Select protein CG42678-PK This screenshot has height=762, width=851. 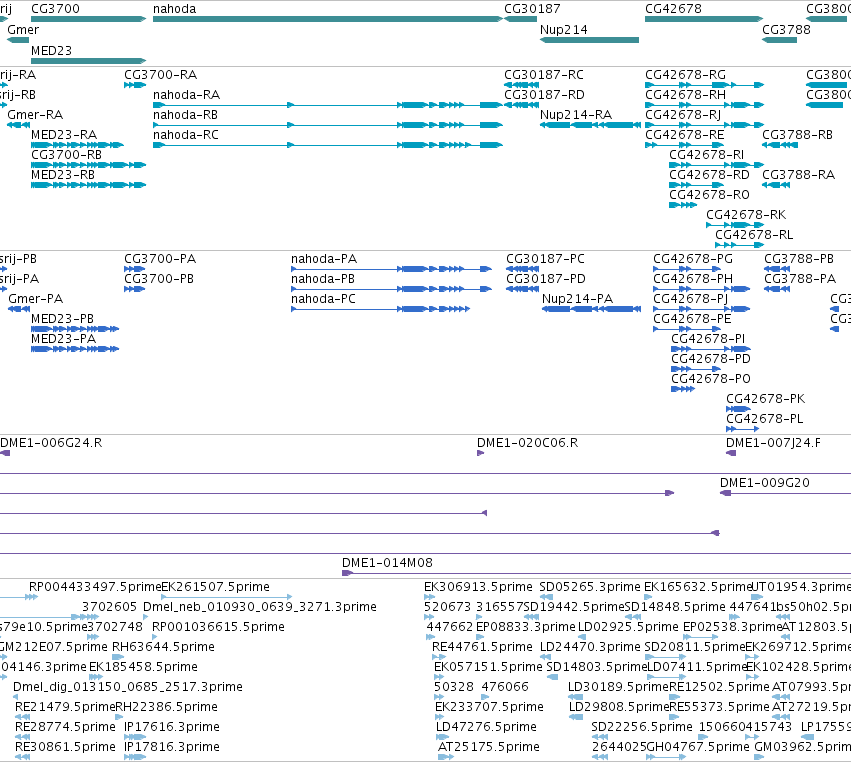(739, 409)
